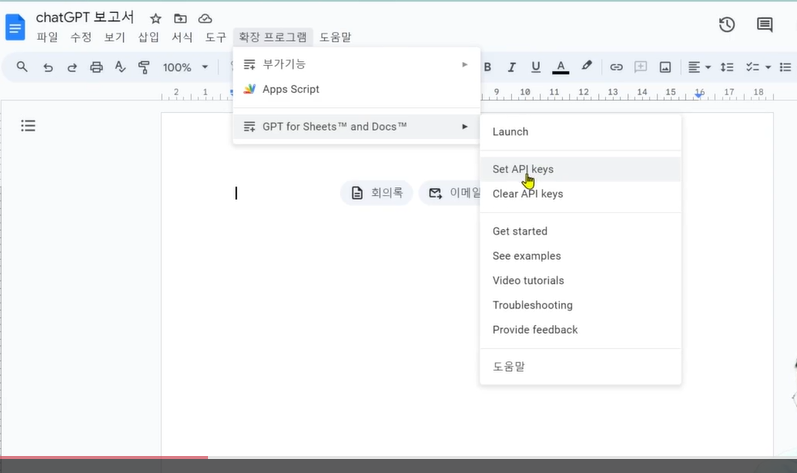Select Provide feedback
The image size is (797, 473).
580,330
